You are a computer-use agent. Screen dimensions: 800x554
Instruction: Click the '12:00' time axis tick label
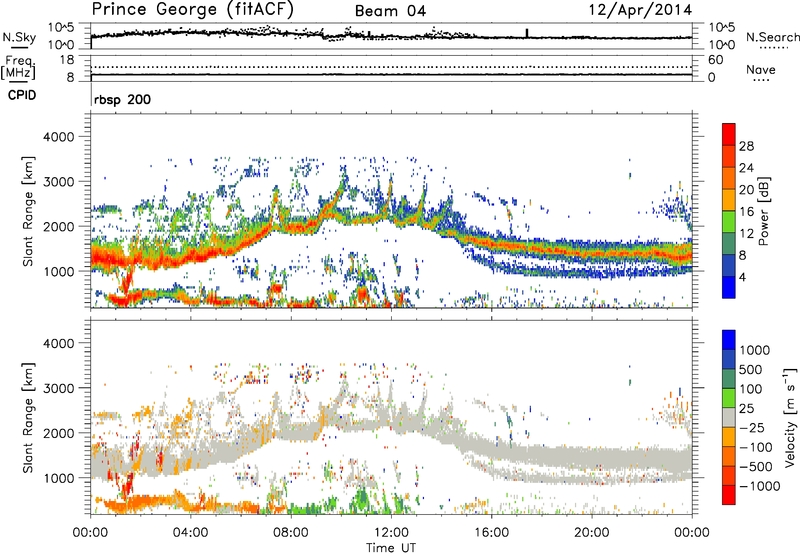tap(391, 533)
